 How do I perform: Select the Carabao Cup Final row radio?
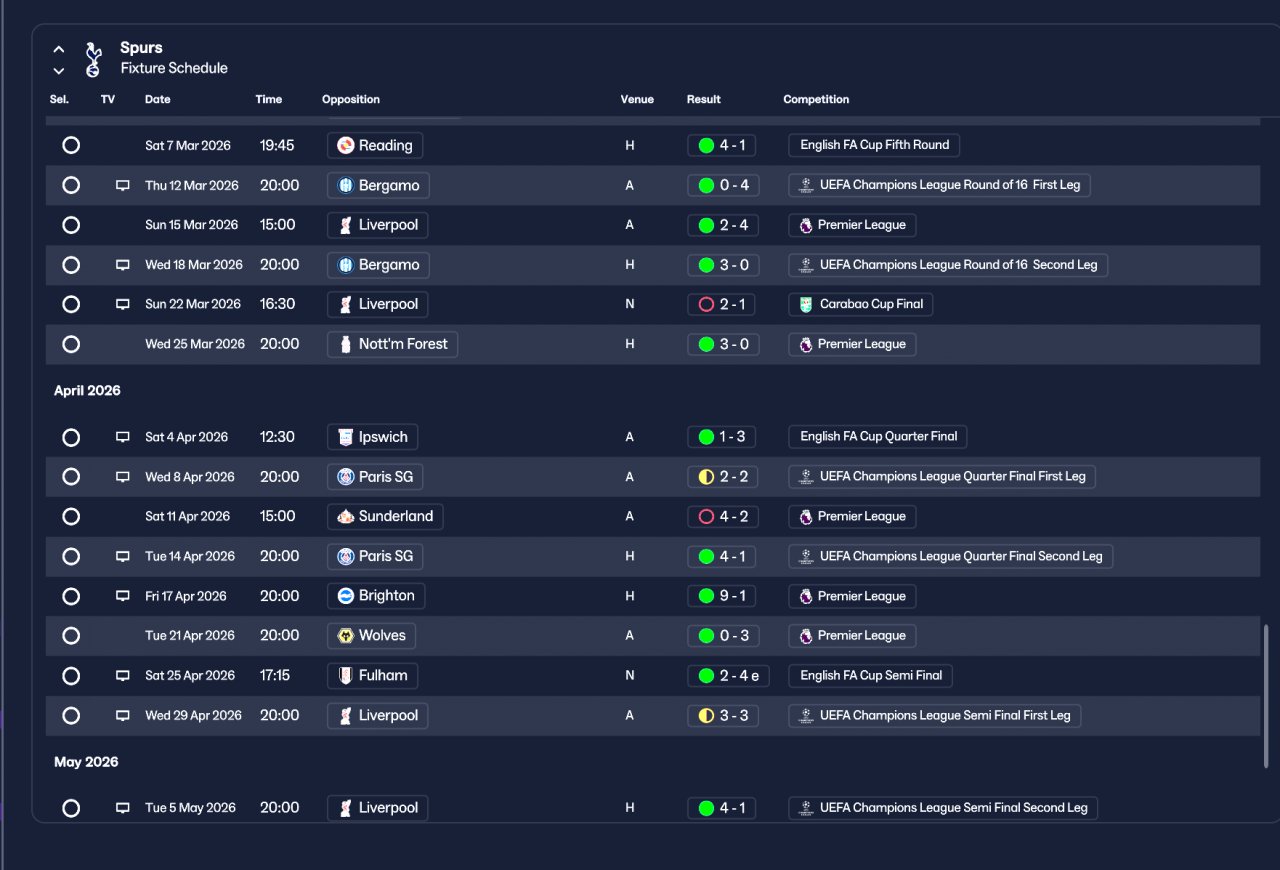point(71,304)
